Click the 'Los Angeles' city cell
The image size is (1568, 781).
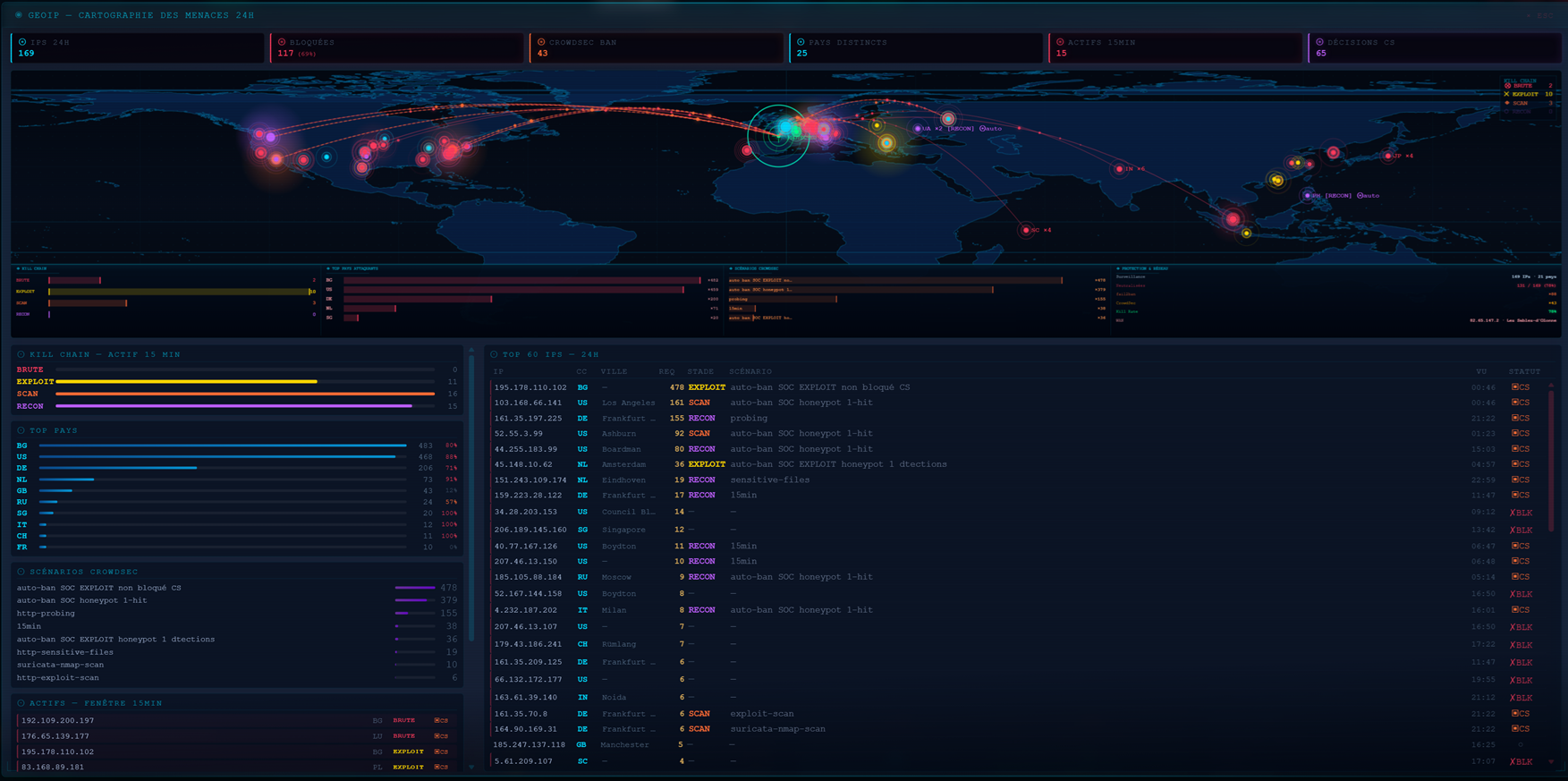tap(628, 403)
